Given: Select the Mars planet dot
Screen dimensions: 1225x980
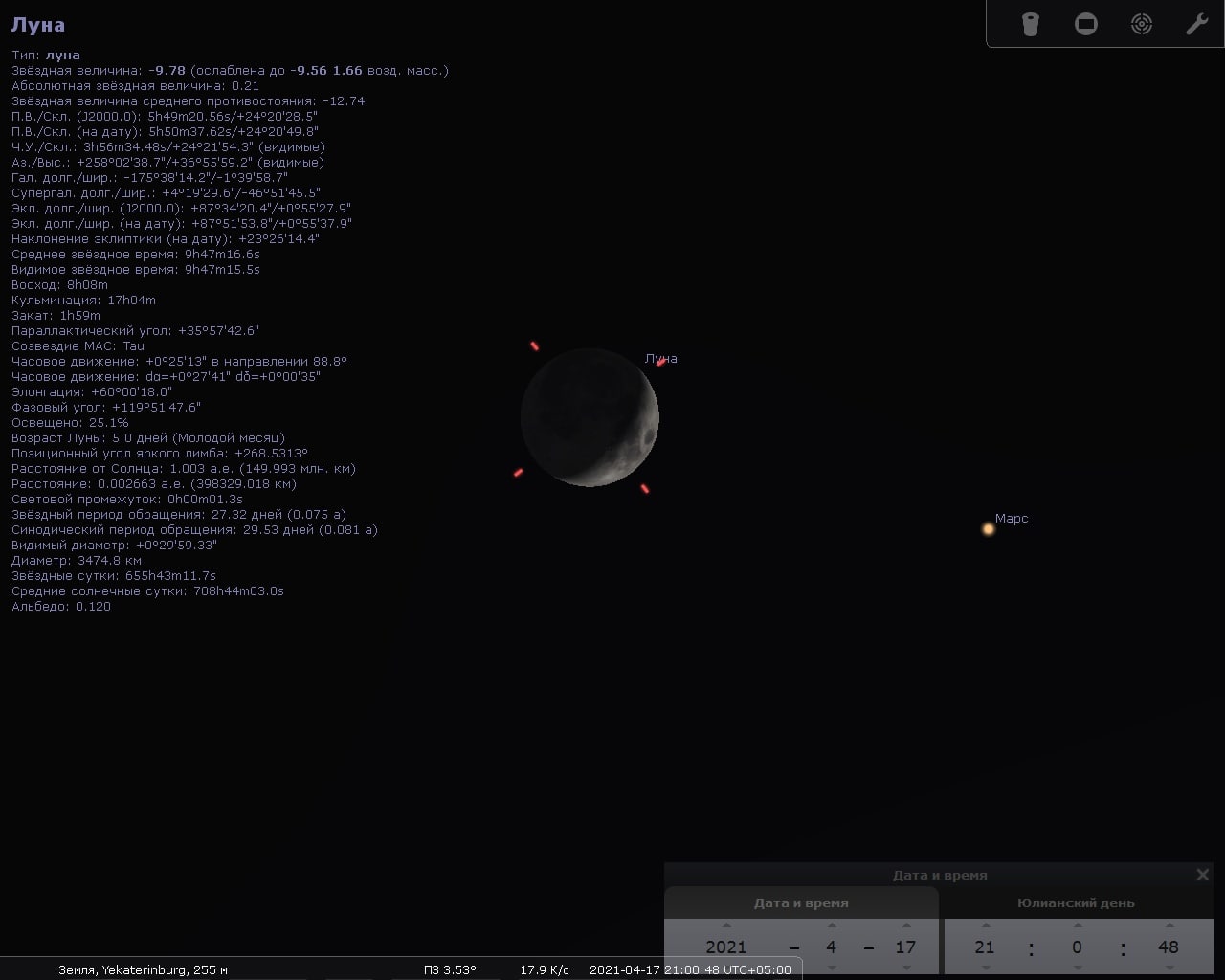Looking at the screenshot, I should click(x=989, y=528).
